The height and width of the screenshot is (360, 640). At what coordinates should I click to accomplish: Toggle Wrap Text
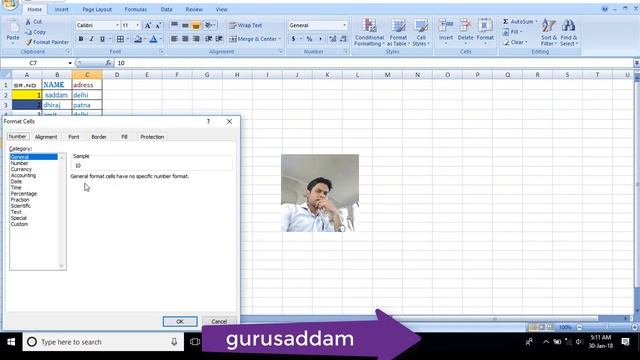click(x=245, y=25)
